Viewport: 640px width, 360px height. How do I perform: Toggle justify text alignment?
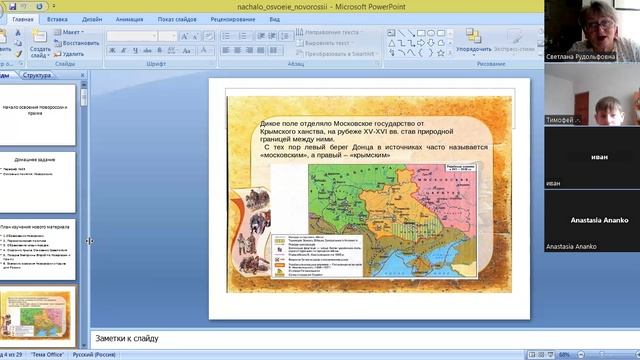(261, 50)
